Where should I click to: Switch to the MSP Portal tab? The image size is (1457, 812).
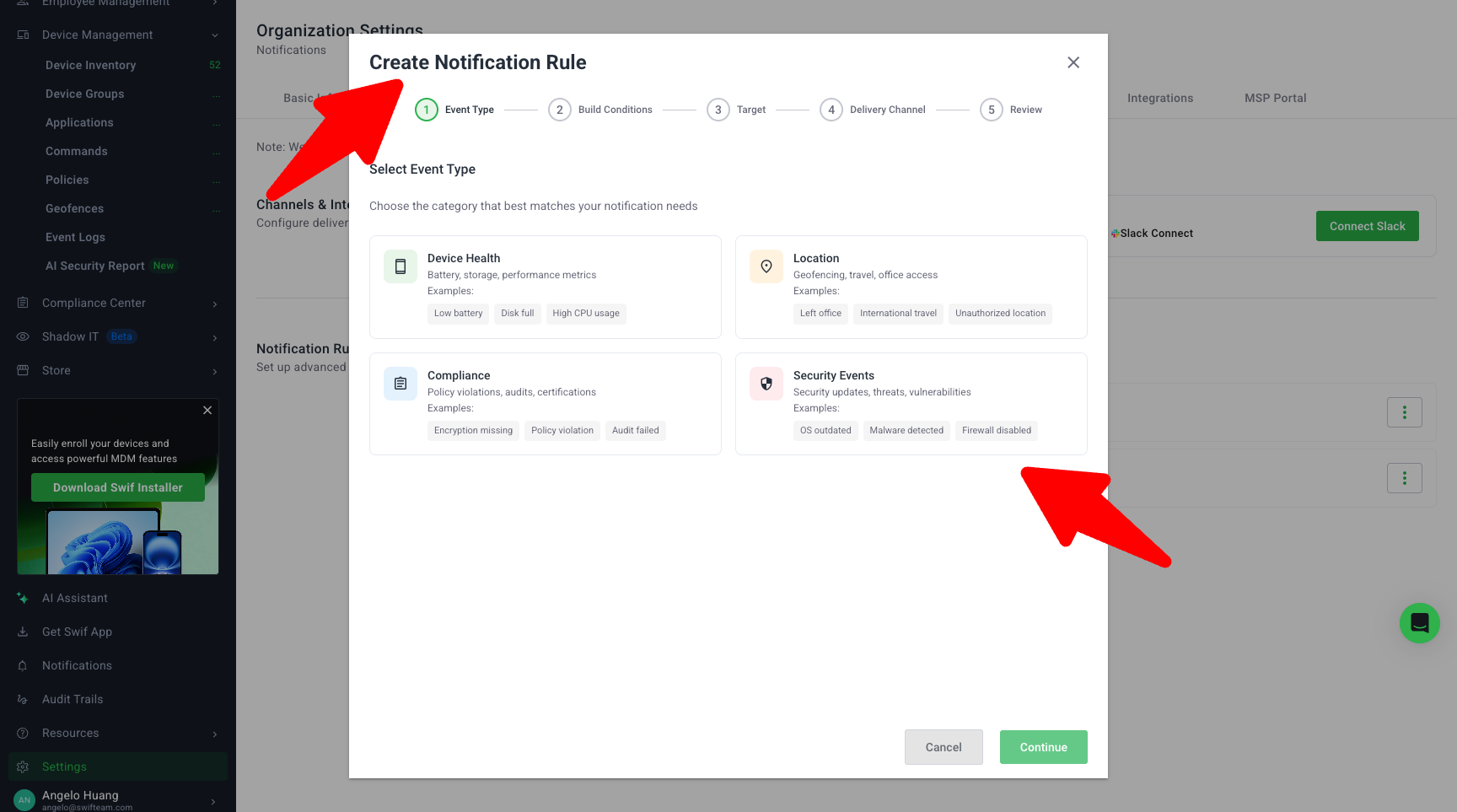coord(1275,98)
